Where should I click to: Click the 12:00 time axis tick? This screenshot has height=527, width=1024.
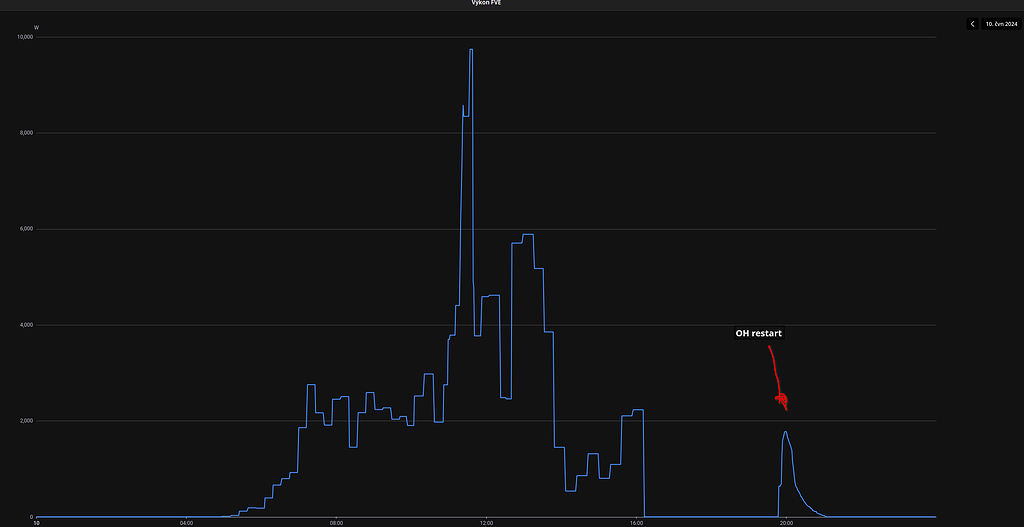(486, 522)
